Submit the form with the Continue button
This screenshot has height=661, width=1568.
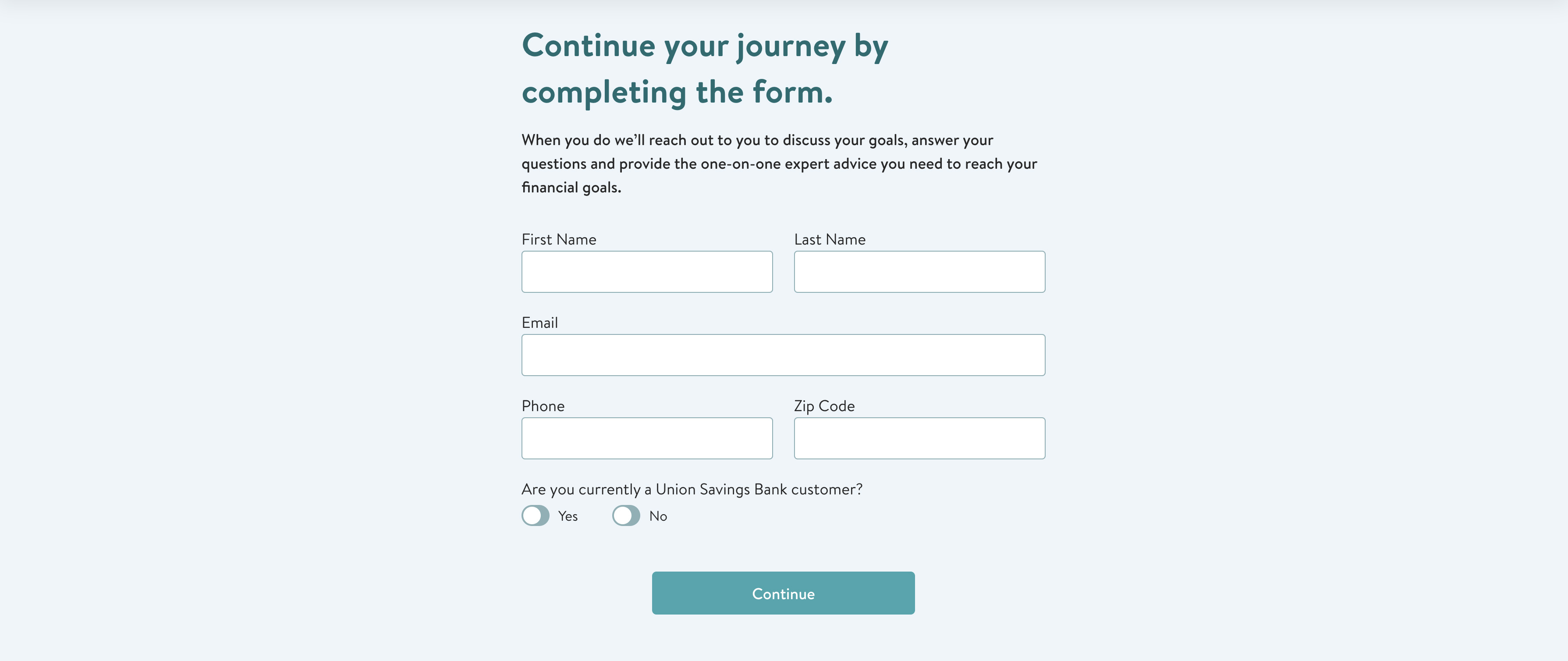784,593
